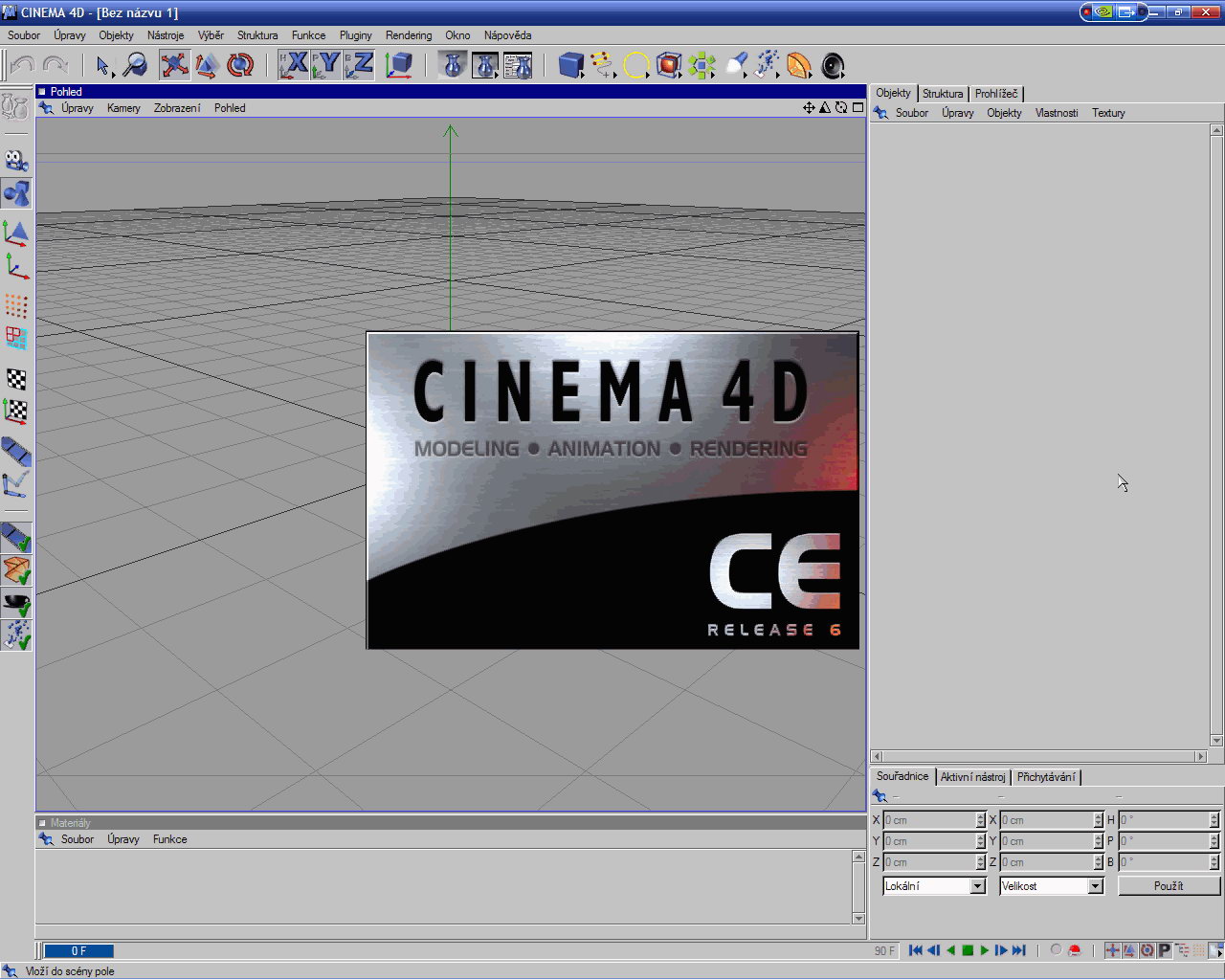The width and height of the screenshot is (1225, 980).
Task: Switch to the Struktura tab
Action: click(x=943, y=94)
